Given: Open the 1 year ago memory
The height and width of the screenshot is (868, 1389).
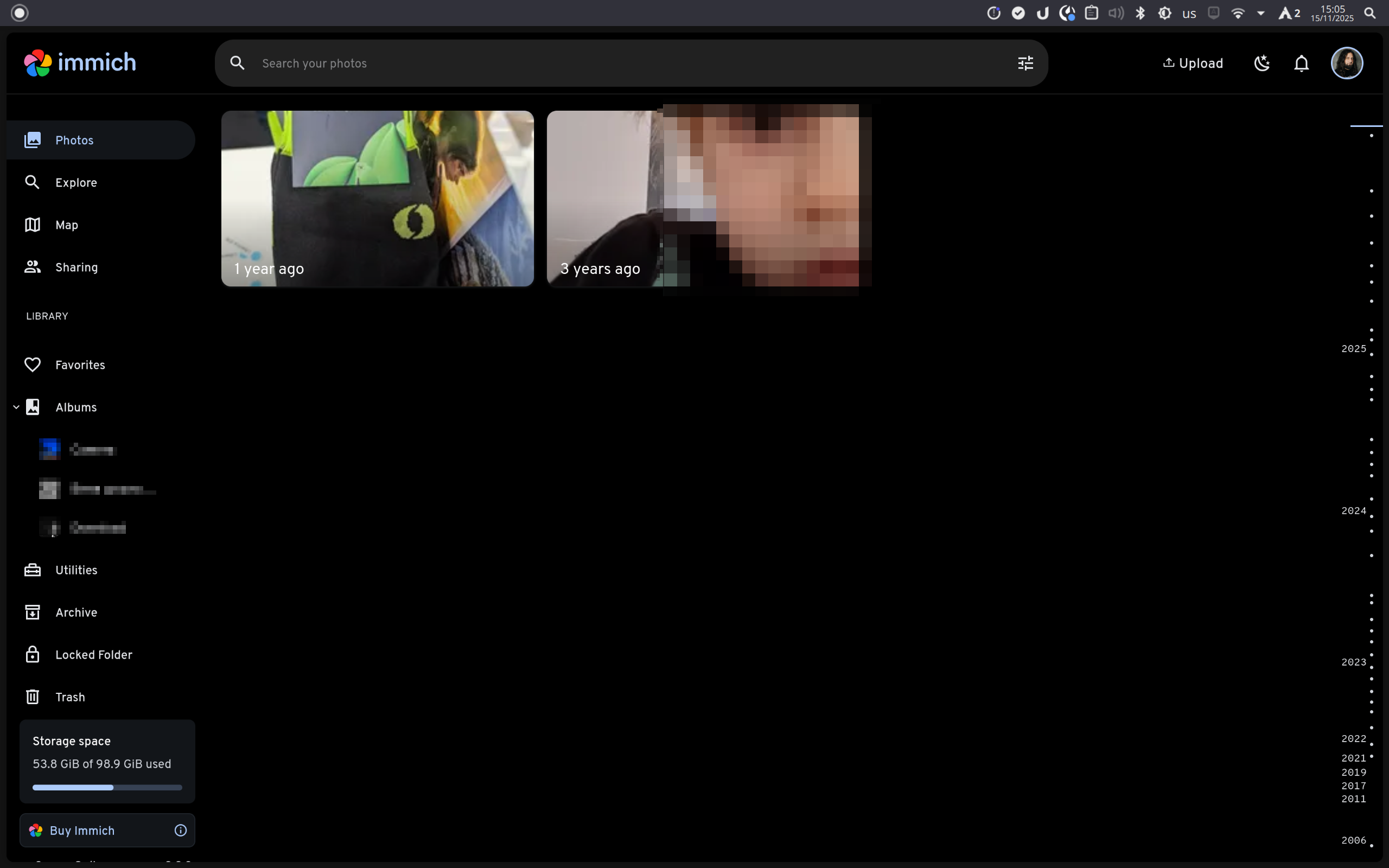Looking at the screenshot, I should click(x=377, y=199).
